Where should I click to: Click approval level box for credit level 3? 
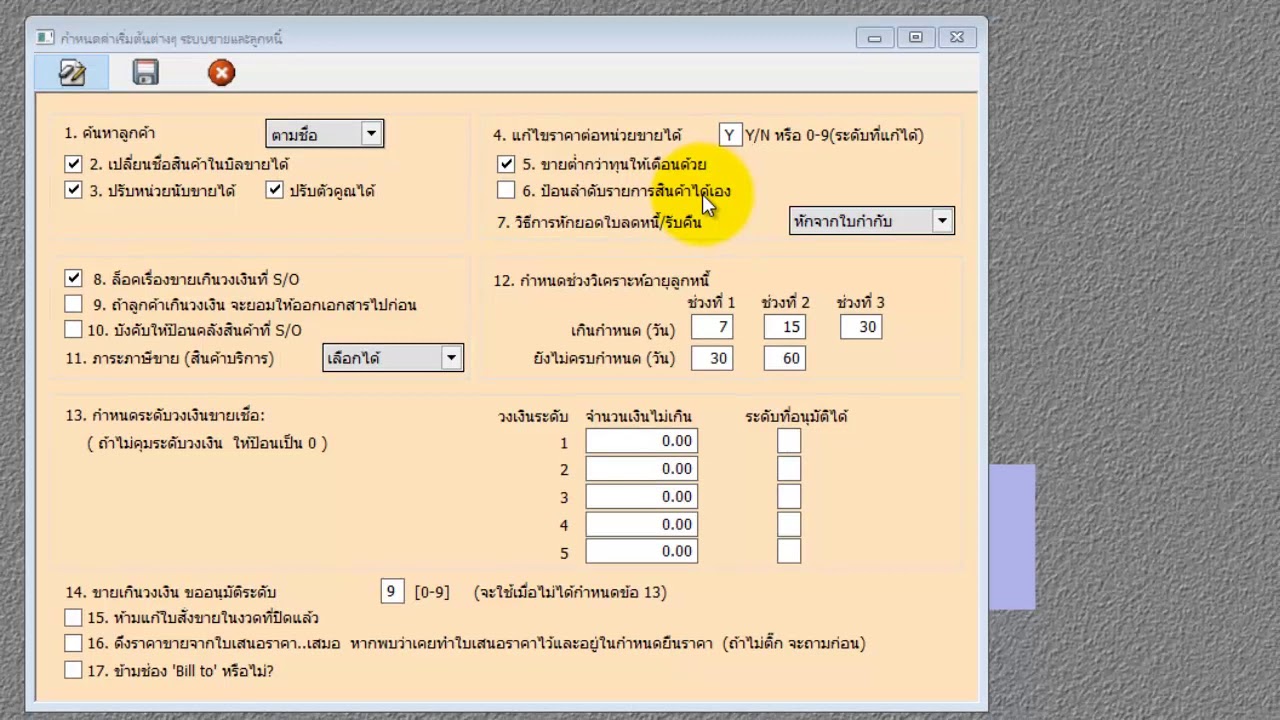click(789, 496)
